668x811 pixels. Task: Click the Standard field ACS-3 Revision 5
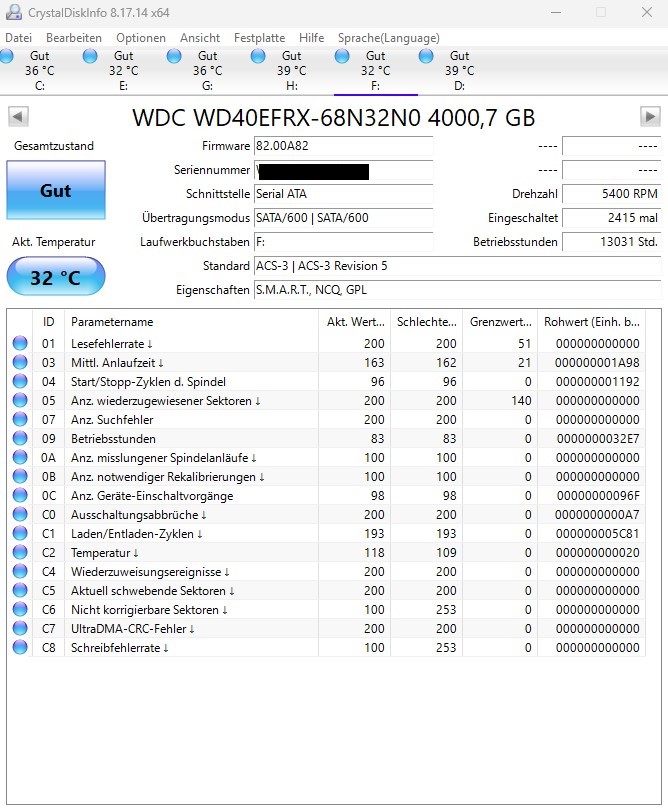[458, 266]
